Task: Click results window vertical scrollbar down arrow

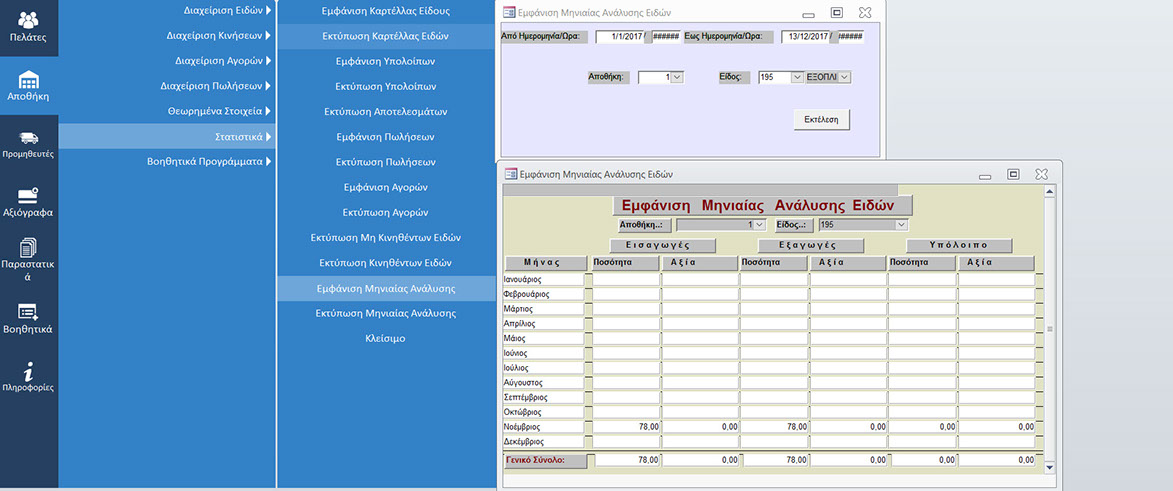Action: tap(1049, 467)
